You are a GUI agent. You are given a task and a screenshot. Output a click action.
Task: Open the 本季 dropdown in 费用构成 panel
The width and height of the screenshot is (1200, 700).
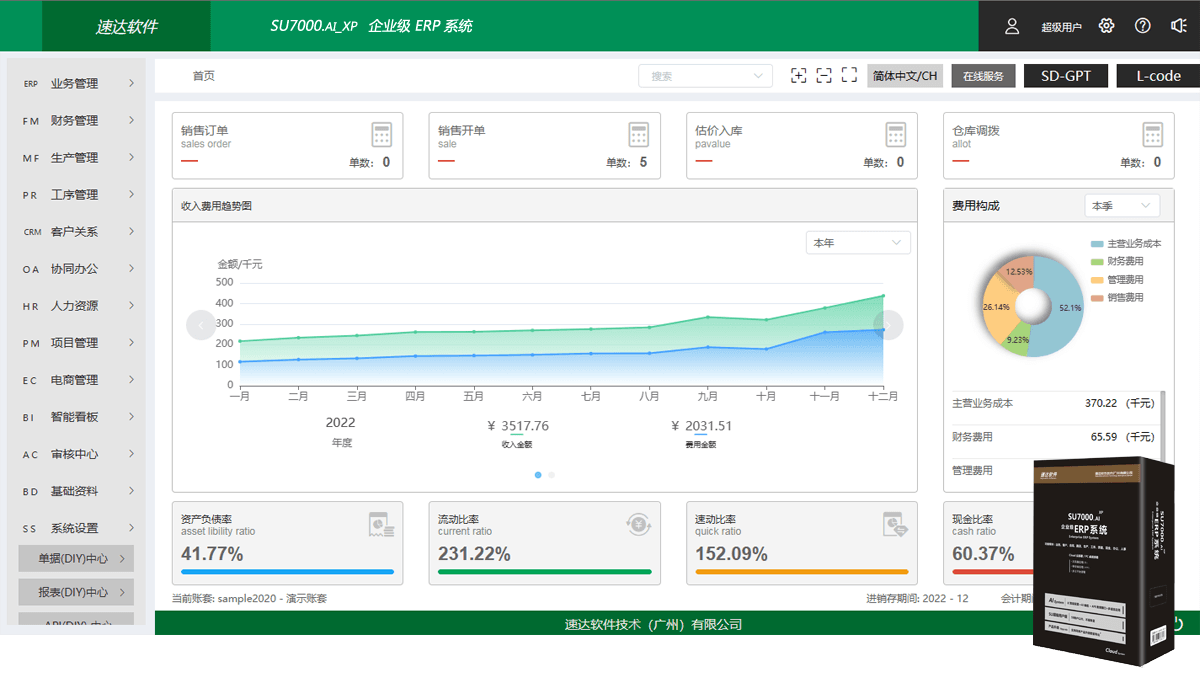[1121, 204]
